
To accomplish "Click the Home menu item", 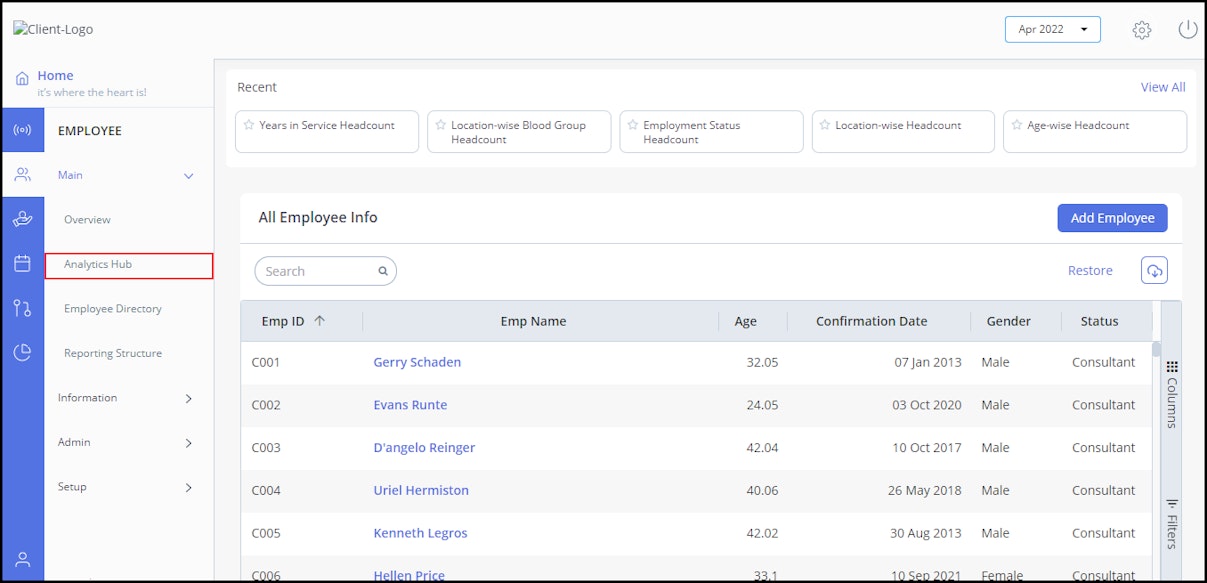I will tap(55, 75).
